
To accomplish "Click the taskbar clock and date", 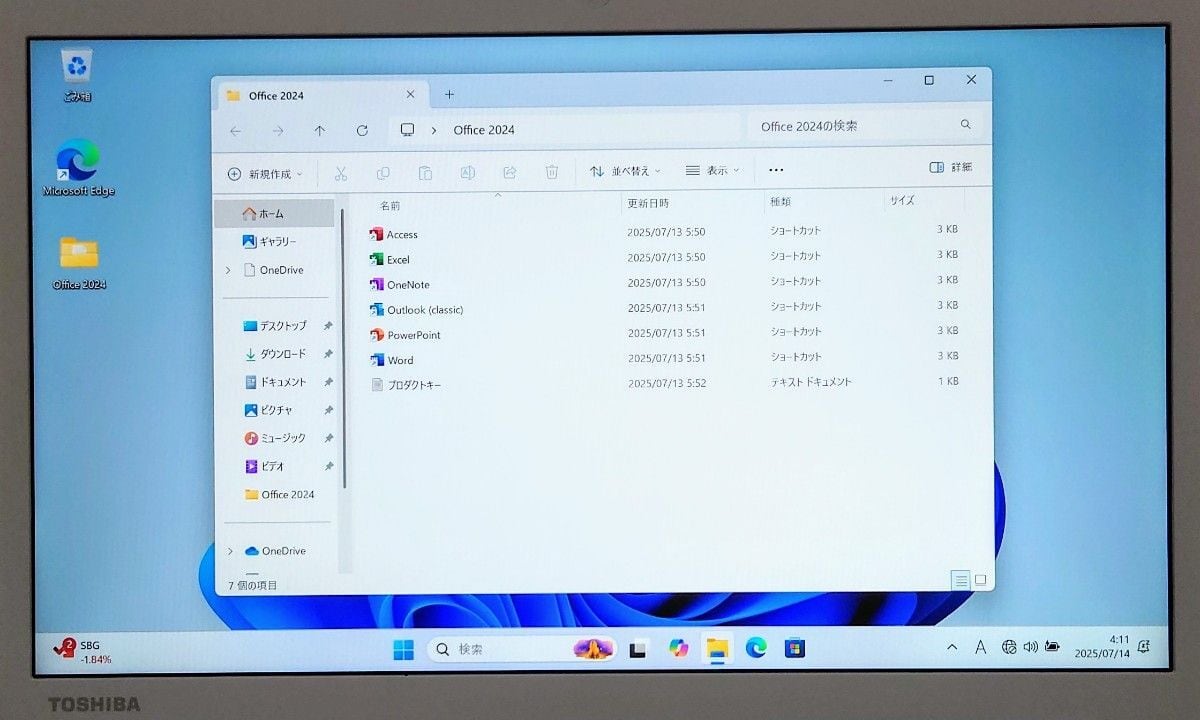I will 1101,646.
